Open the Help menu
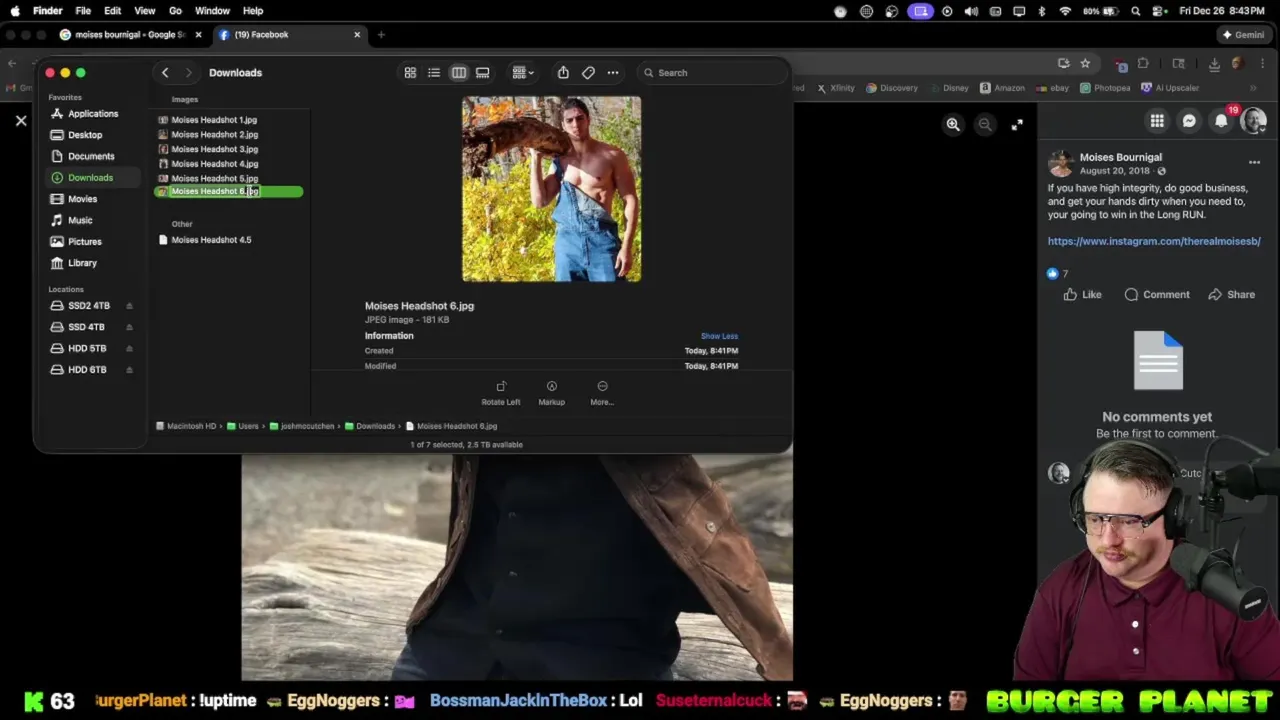Image resolution: width=1280 pixels, height=720 pixels. pyautogui.click(x=253, y=11)
